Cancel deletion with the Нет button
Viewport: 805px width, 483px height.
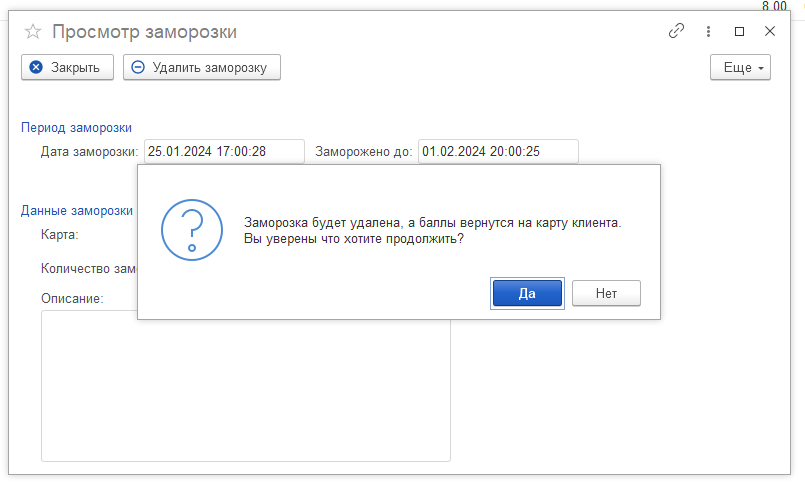pyautogui.click(x=606, y=293)
